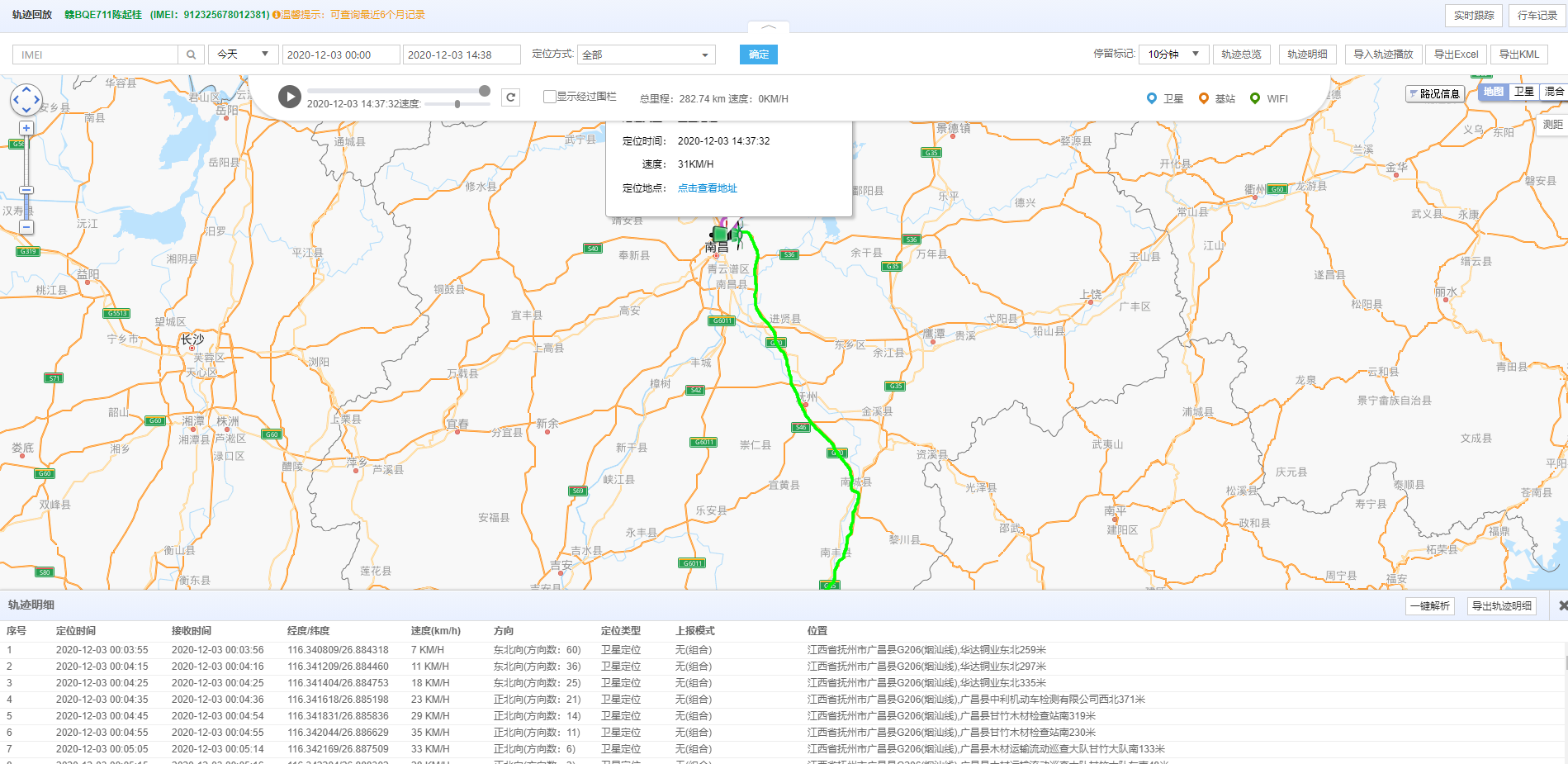This screenshot has width=1568, height=764.
Task: Click start time field 2020-12-03 00:00
Action: [341, 55]
